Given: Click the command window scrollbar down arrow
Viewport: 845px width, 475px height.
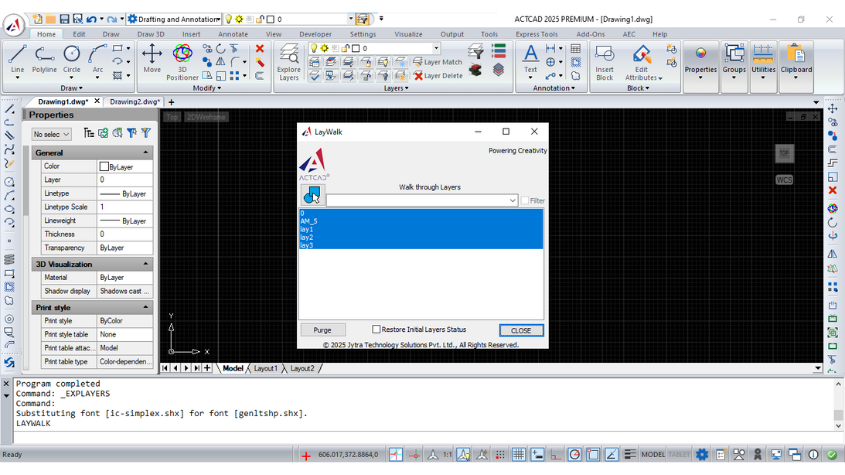Looking at the screenshot, I should [838, 426].
